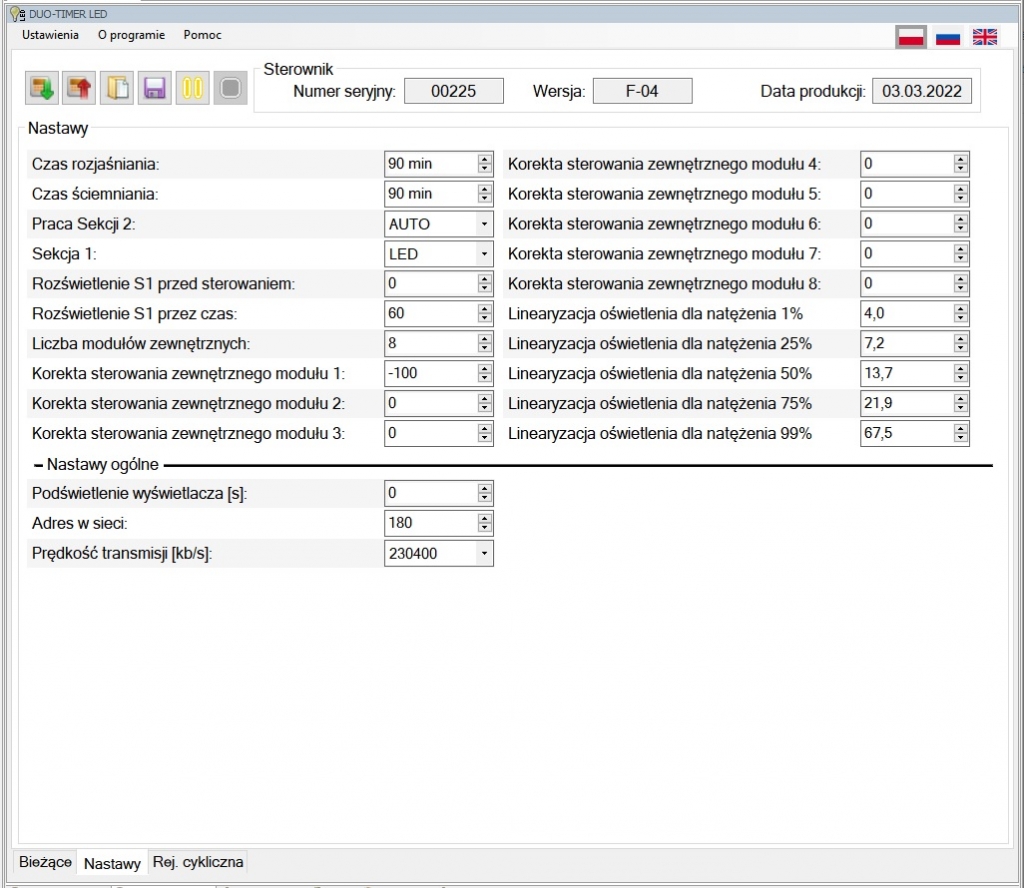Switch to the Bieżące tab

[46, 862]
